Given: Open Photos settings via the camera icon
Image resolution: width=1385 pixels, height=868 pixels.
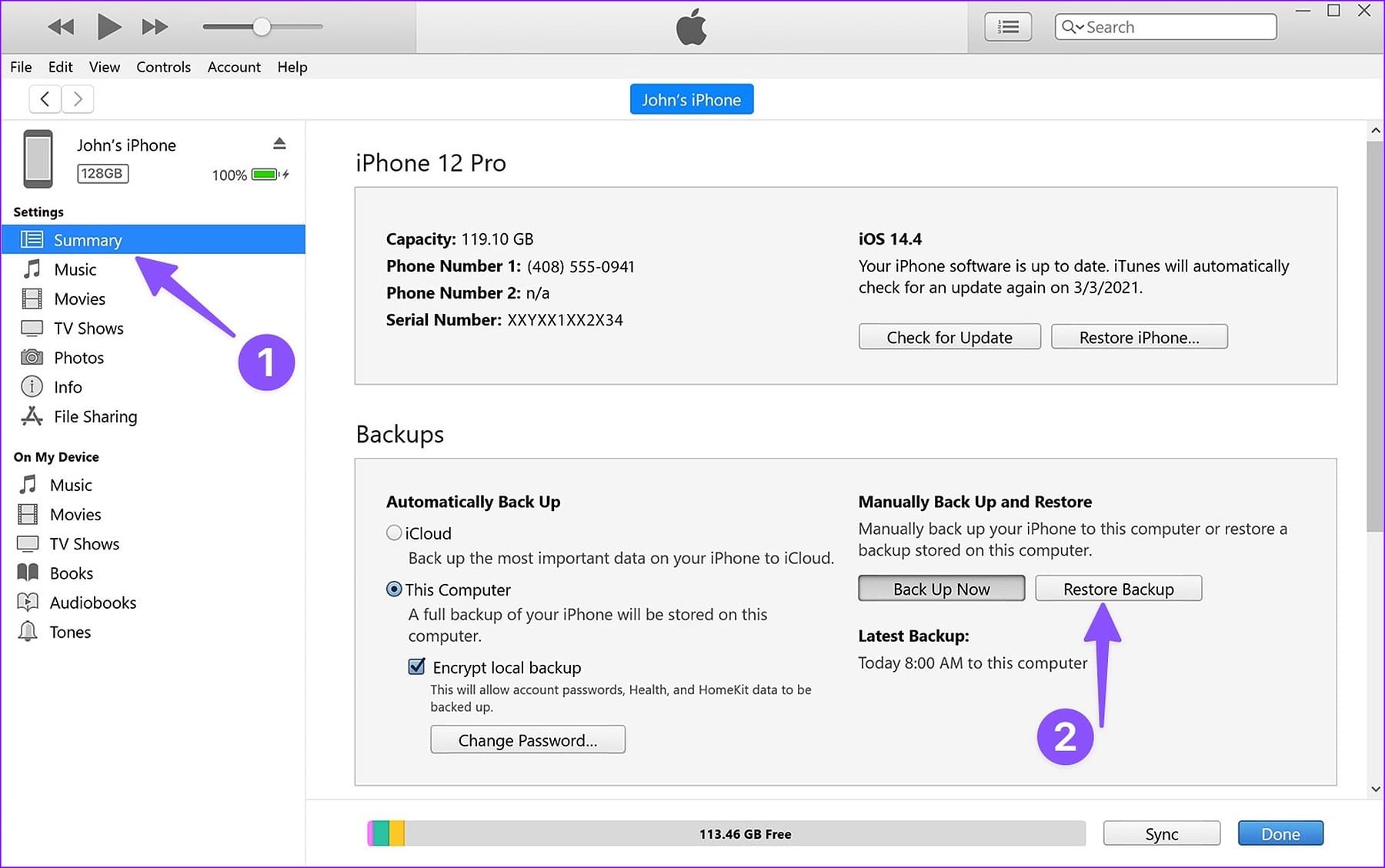Looking at the screenshot, I should click(32, 357).
